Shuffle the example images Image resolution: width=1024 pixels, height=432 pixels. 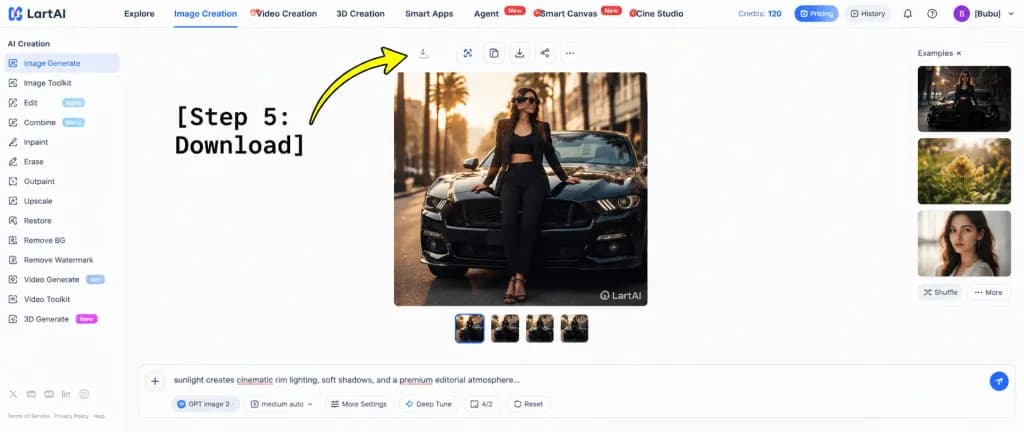940,292
